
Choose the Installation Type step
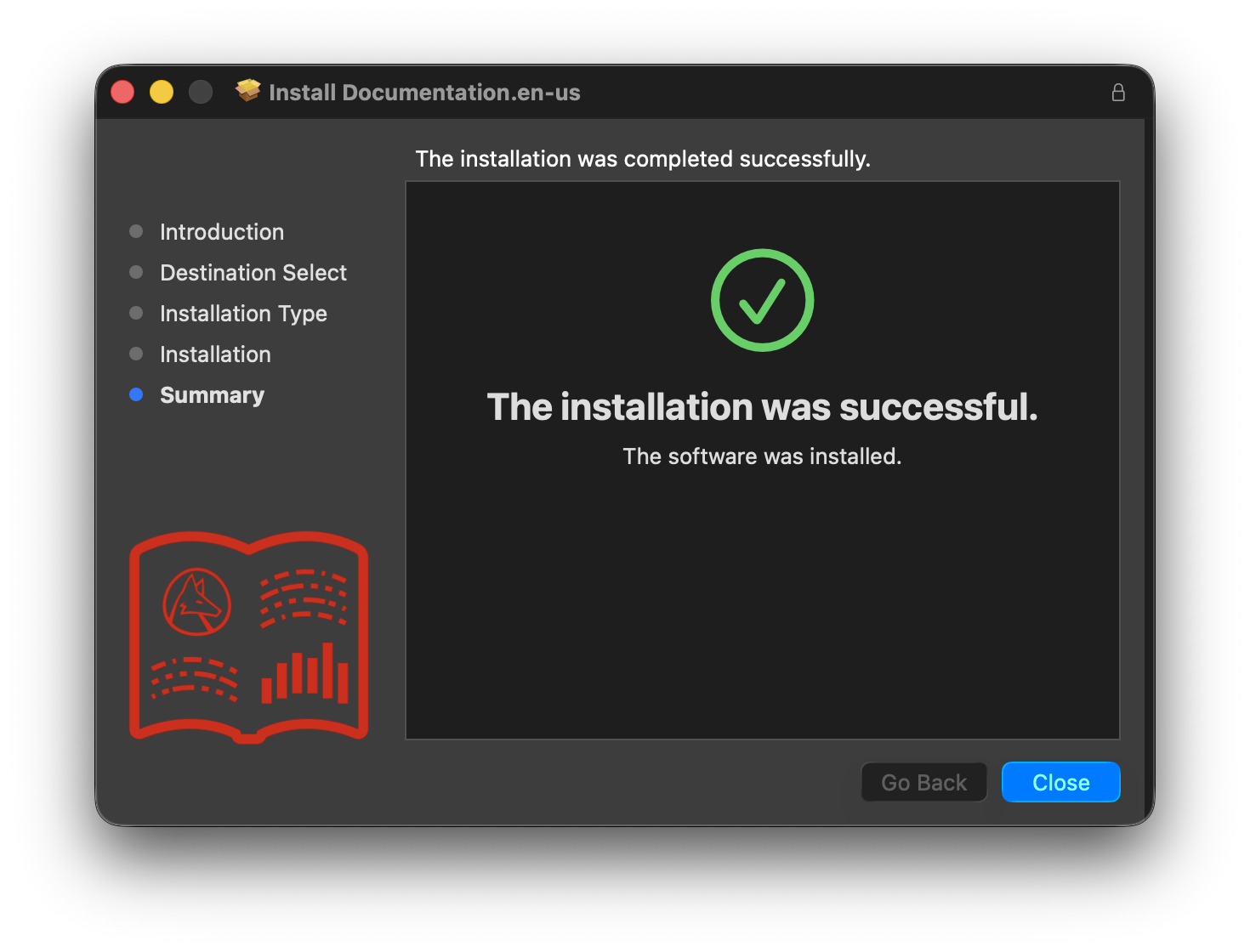[x=243, y=314]
